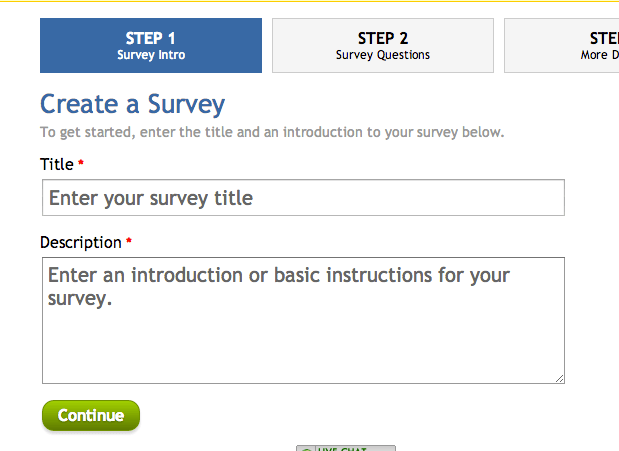Viewport: 619px width, 451px height.
Task: Focus the survey Title input field
Action: (x=303, y=198)
